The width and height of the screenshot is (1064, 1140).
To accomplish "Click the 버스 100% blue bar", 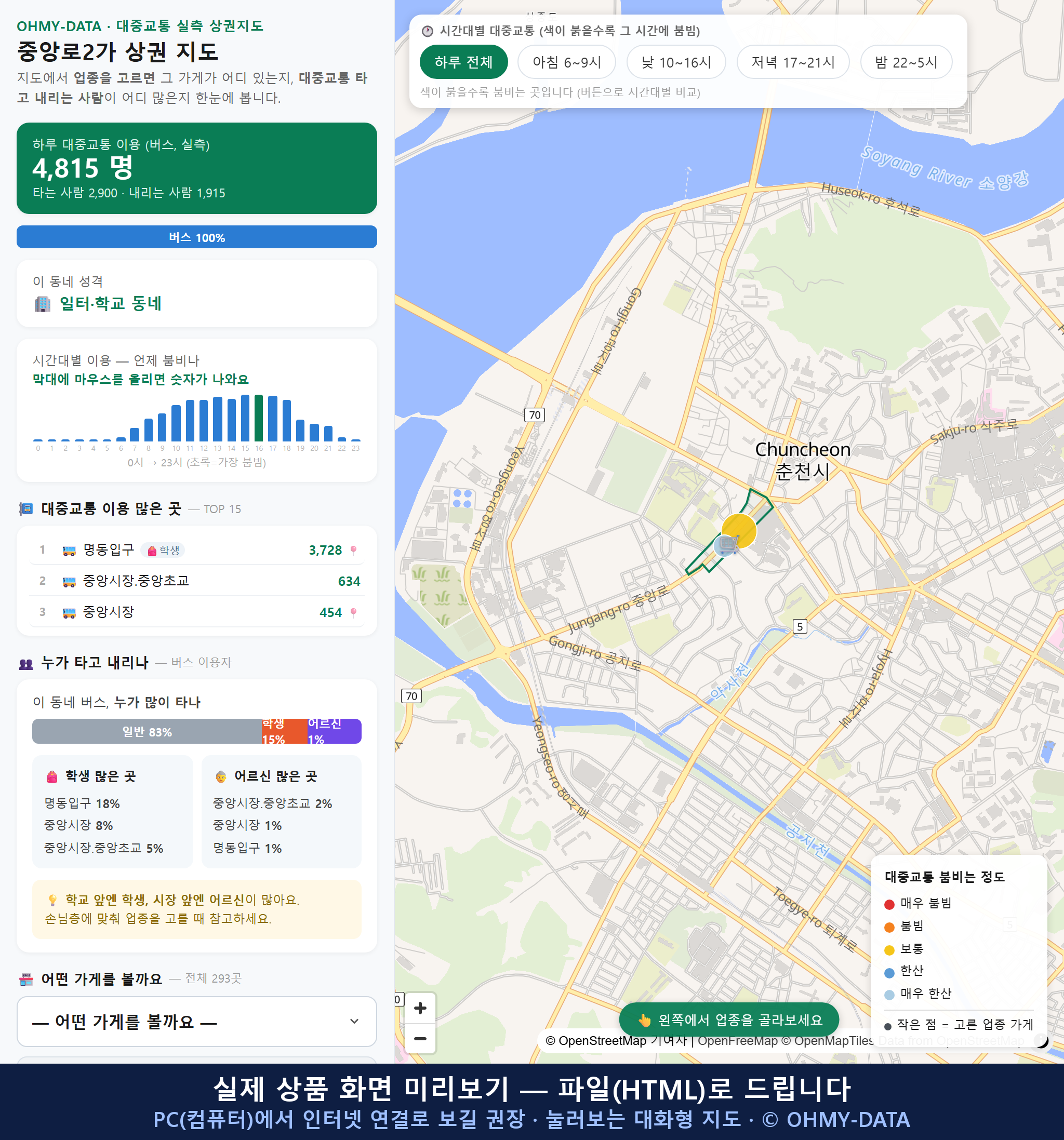I will 197,237.
